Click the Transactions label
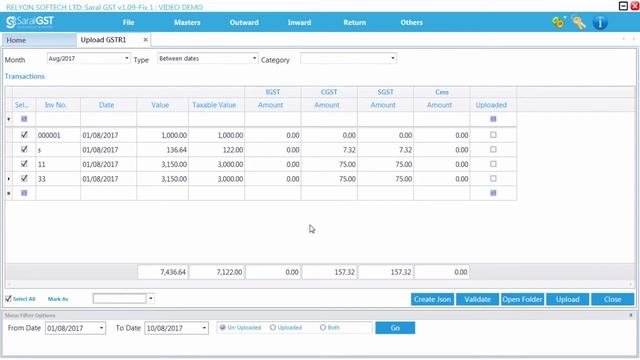 [25, 76]
